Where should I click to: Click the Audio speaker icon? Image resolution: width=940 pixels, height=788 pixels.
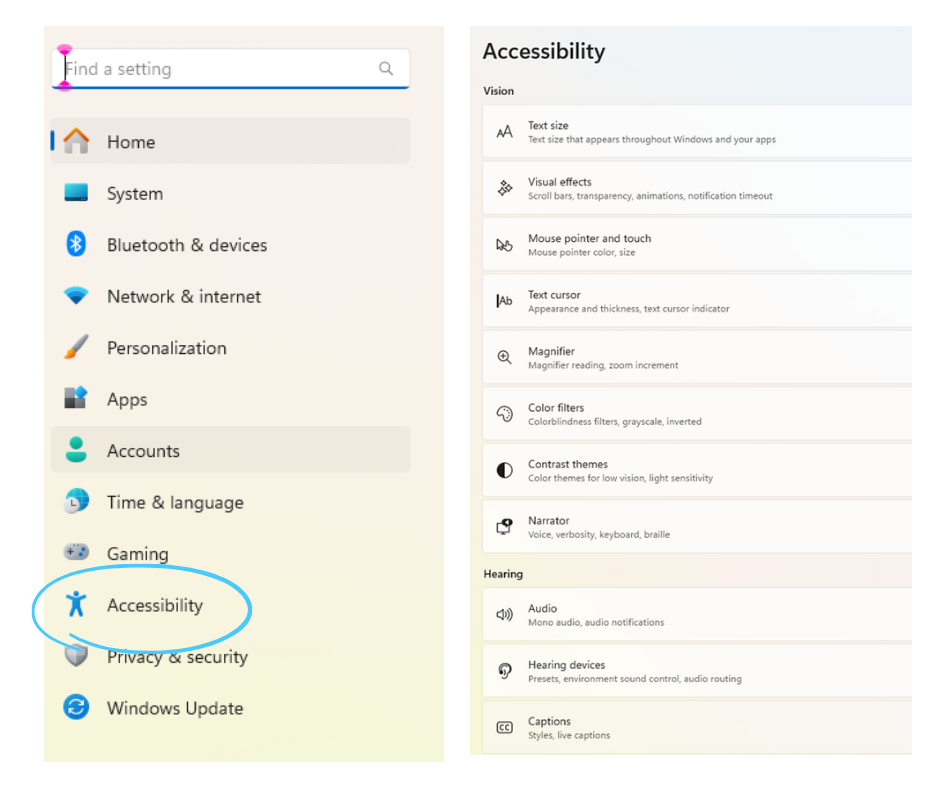point(505,615)
